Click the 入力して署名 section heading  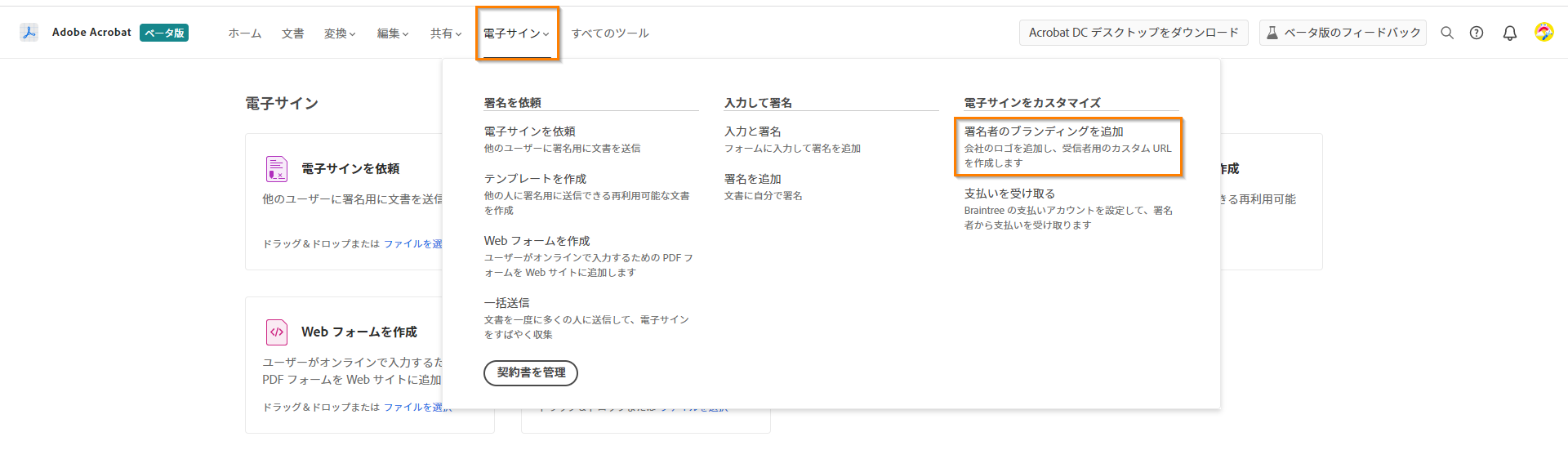(x=758, y=103)
